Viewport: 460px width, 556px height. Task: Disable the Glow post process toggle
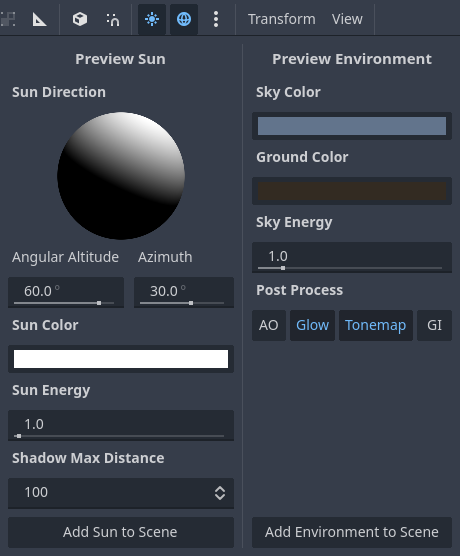(x=312, y=325)
